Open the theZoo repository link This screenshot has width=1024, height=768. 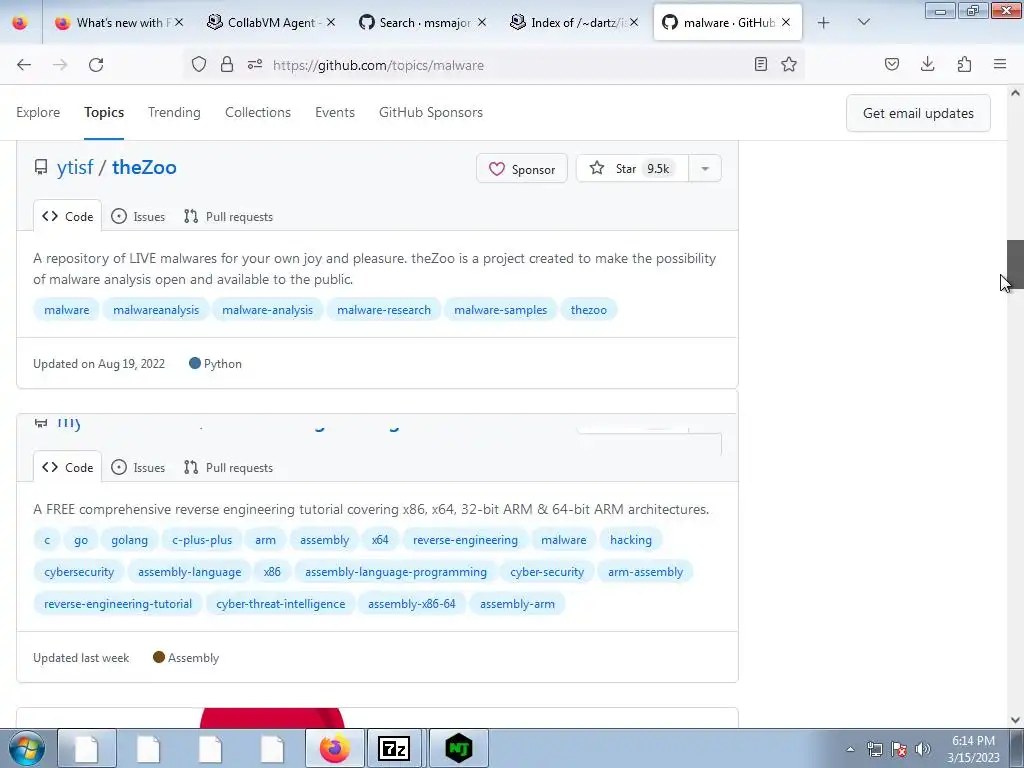tap(144, 167)
